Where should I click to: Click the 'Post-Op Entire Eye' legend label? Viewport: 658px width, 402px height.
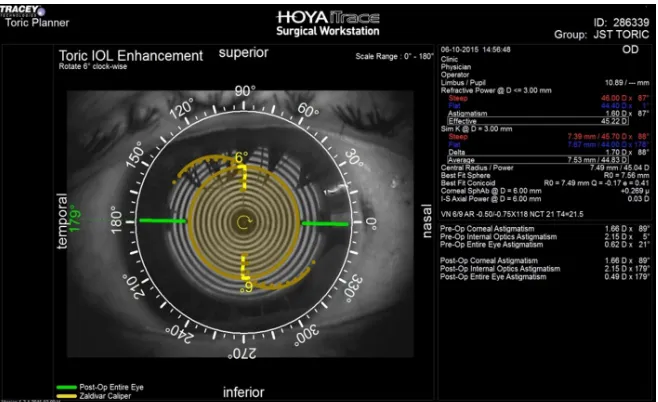[111, 387]
